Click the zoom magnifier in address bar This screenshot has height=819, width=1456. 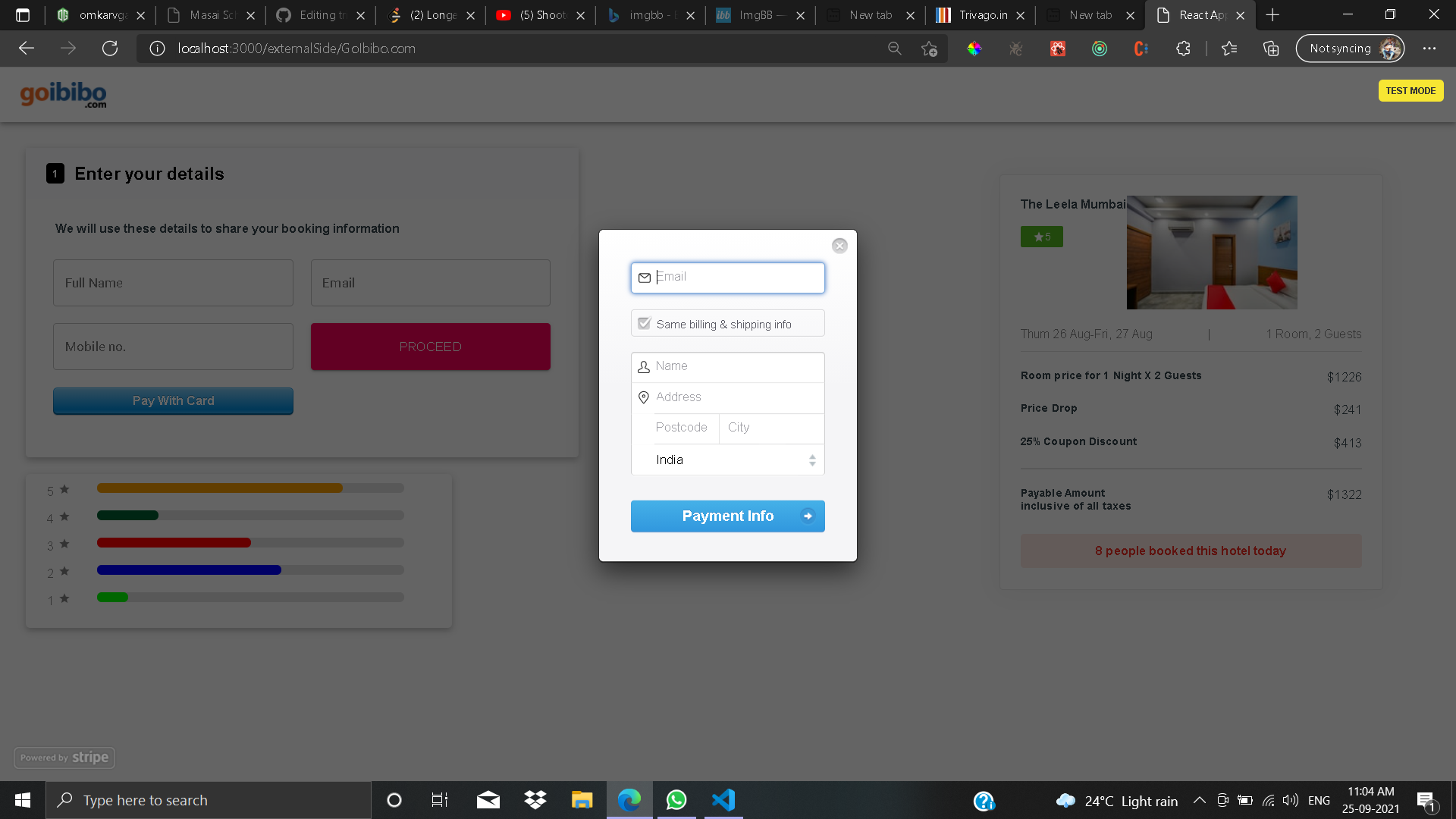(x=895, y=49)
